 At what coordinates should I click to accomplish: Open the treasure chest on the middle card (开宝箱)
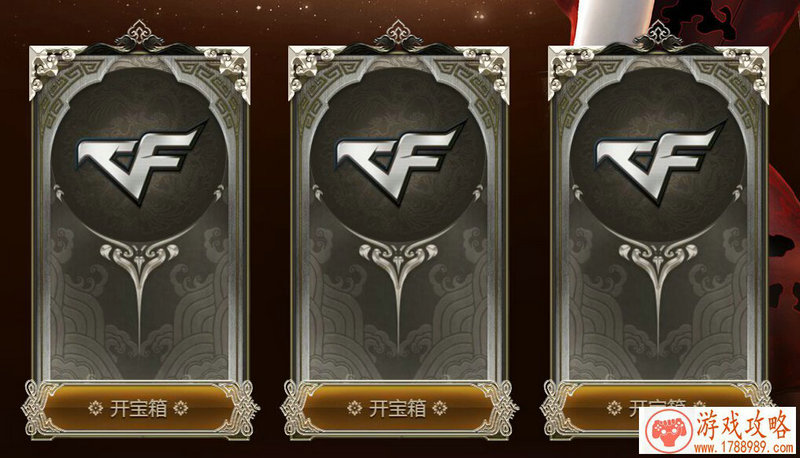point(397,409)
